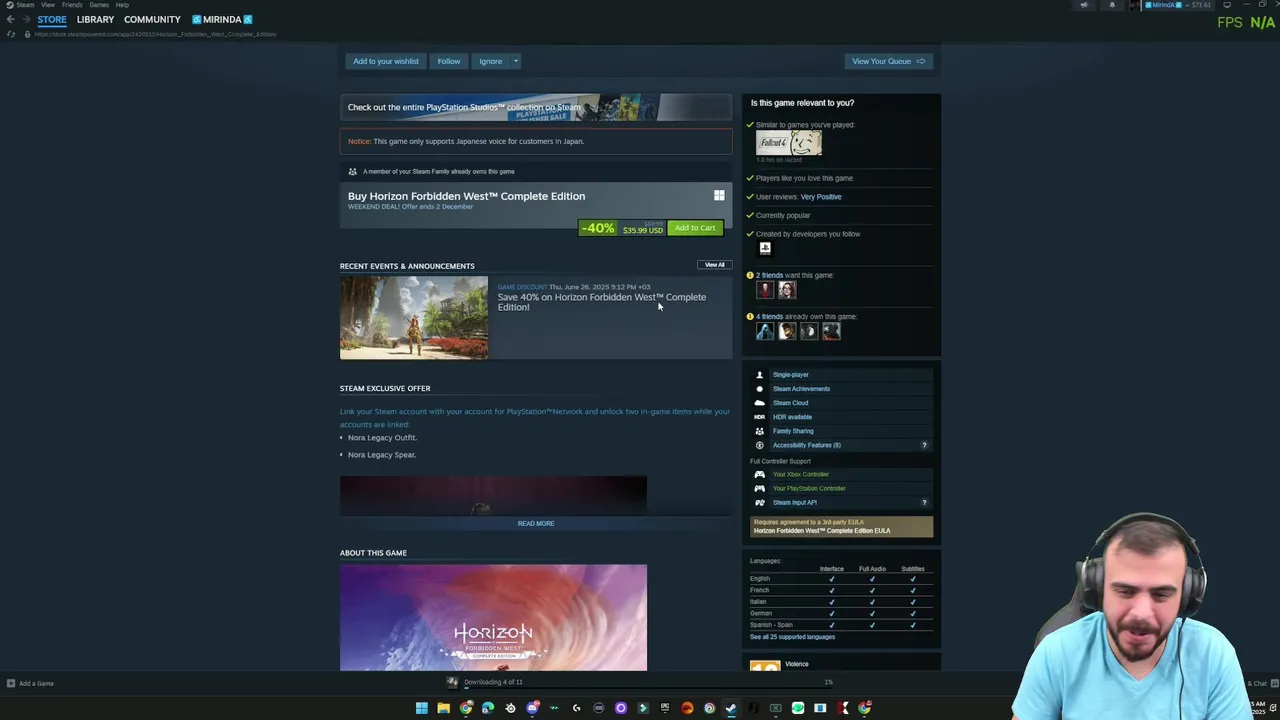Viewport: 1280px width, 720px height.
Task: Click the announcements megaphone icon in Steam header
Action: (1084, 5)
